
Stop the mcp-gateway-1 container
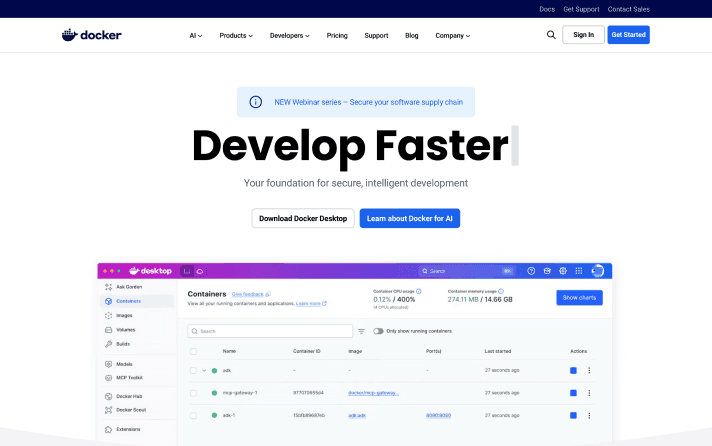[x=574, y=393]
